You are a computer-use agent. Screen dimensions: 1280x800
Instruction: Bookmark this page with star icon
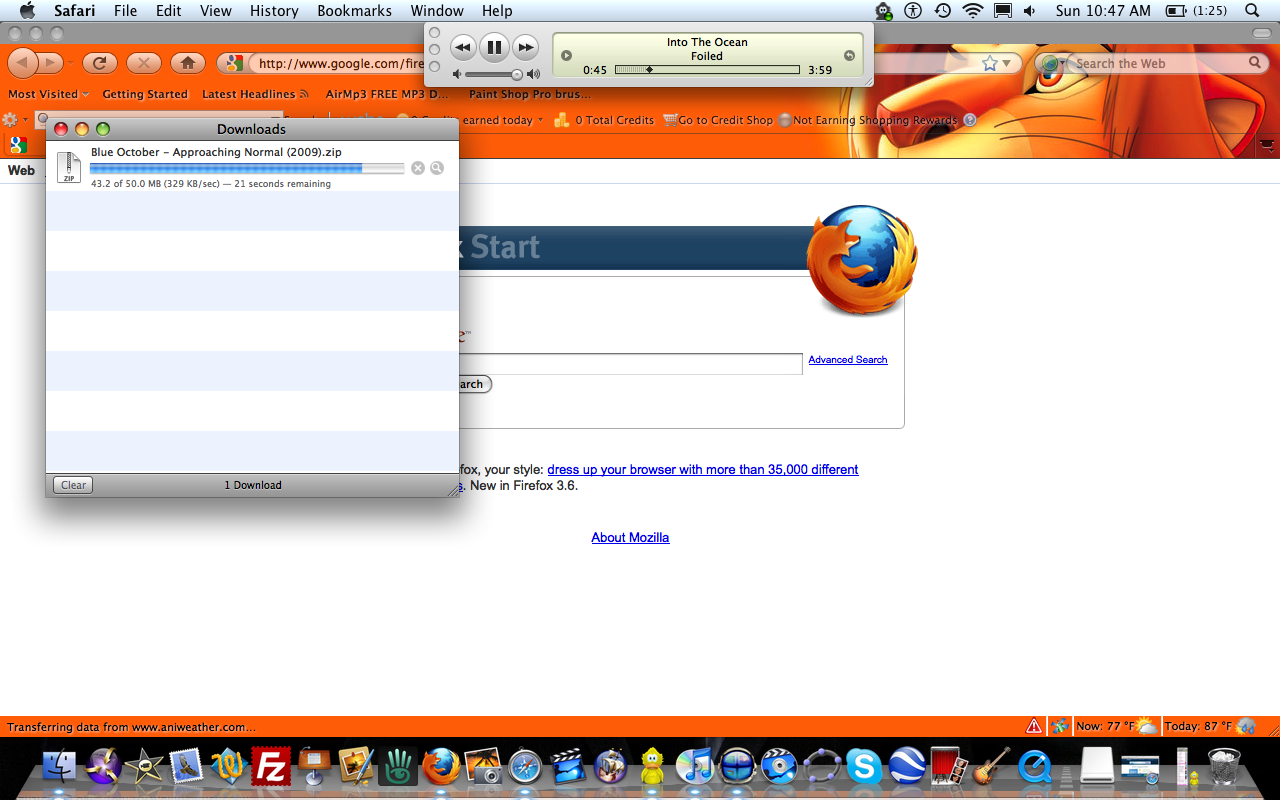[989, 63]
